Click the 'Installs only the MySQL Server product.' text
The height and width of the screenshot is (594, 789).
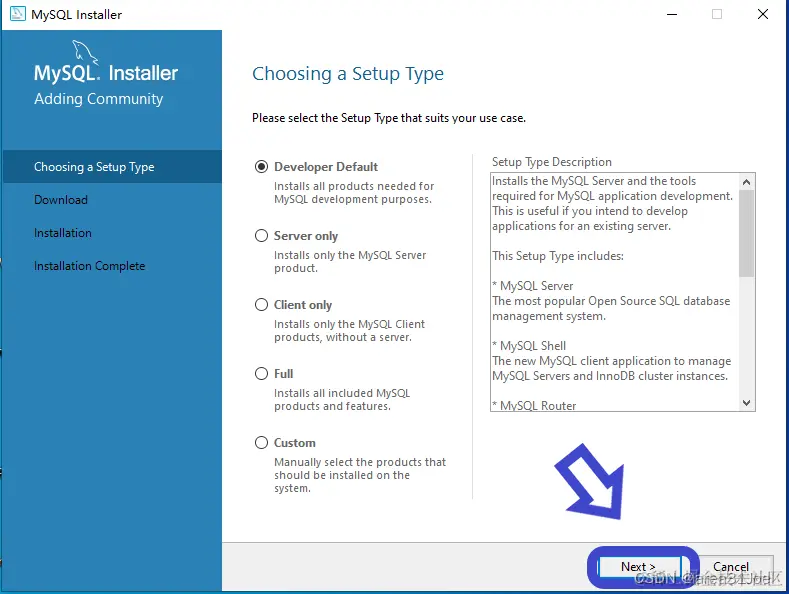[350, 262]
